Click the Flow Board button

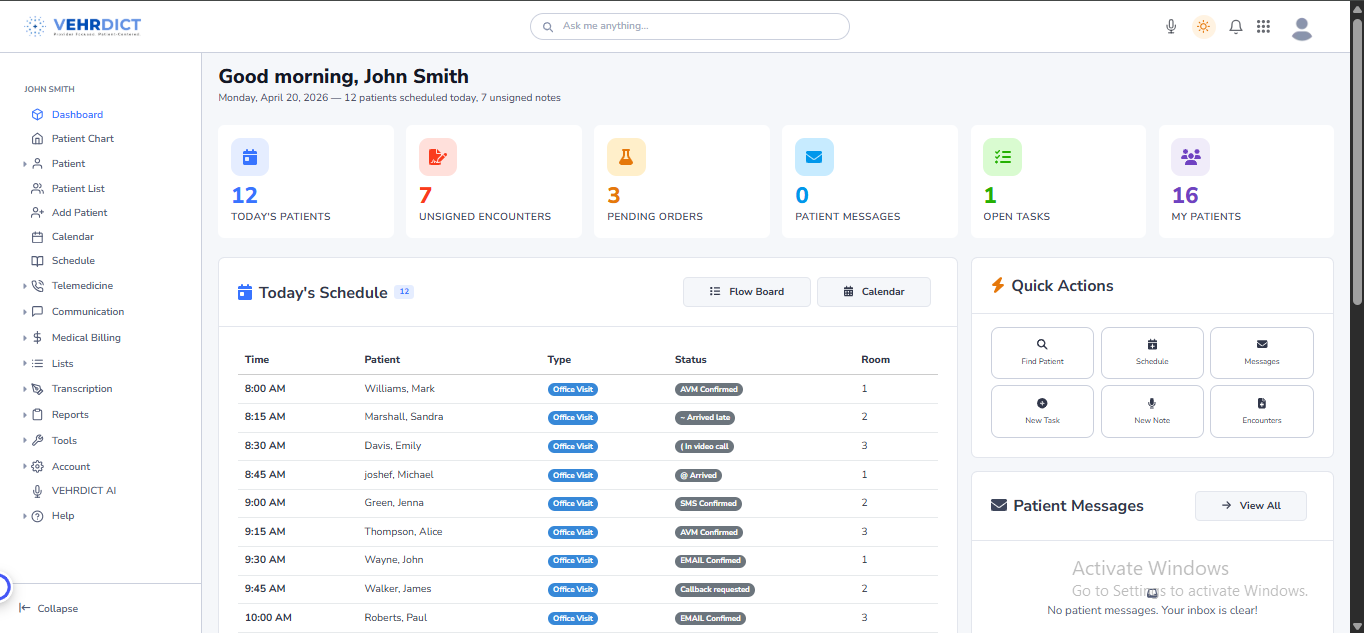746,292
